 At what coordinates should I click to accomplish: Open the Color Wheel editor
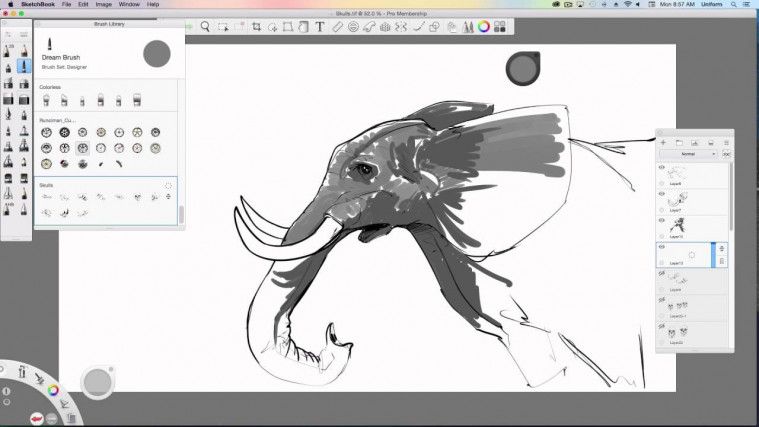[x=484, y=27]
